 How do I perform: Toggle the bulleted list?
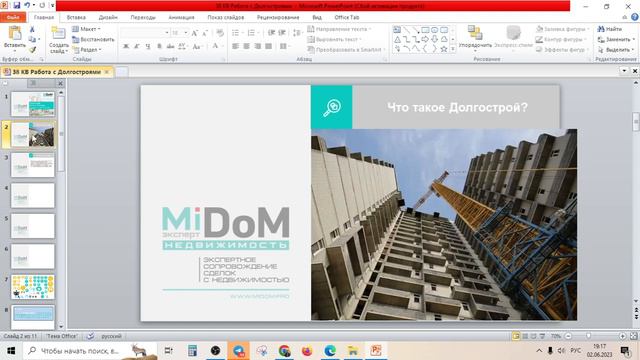[x=237, y=33]
